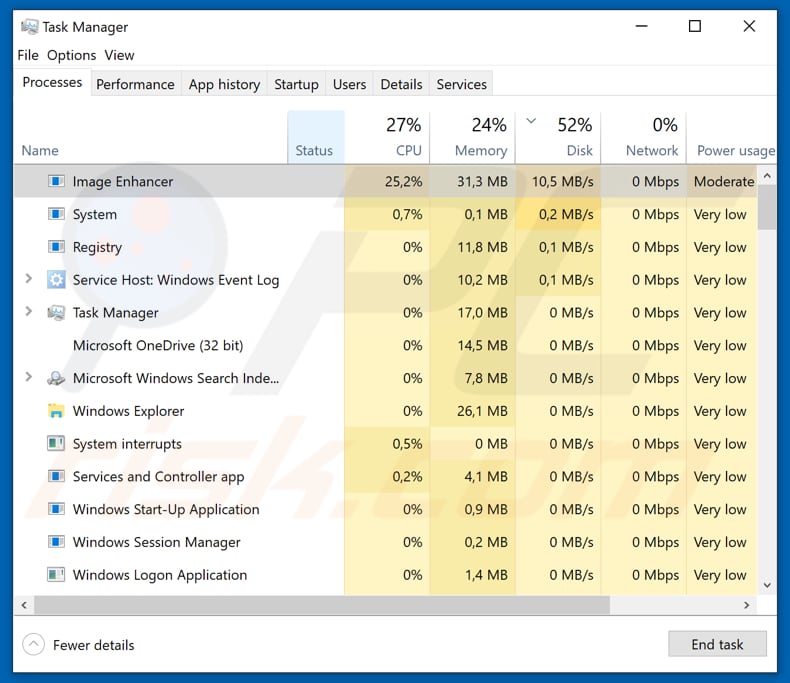Open the View menu
The height and width of the screenshot is (683, 790).
119,55
